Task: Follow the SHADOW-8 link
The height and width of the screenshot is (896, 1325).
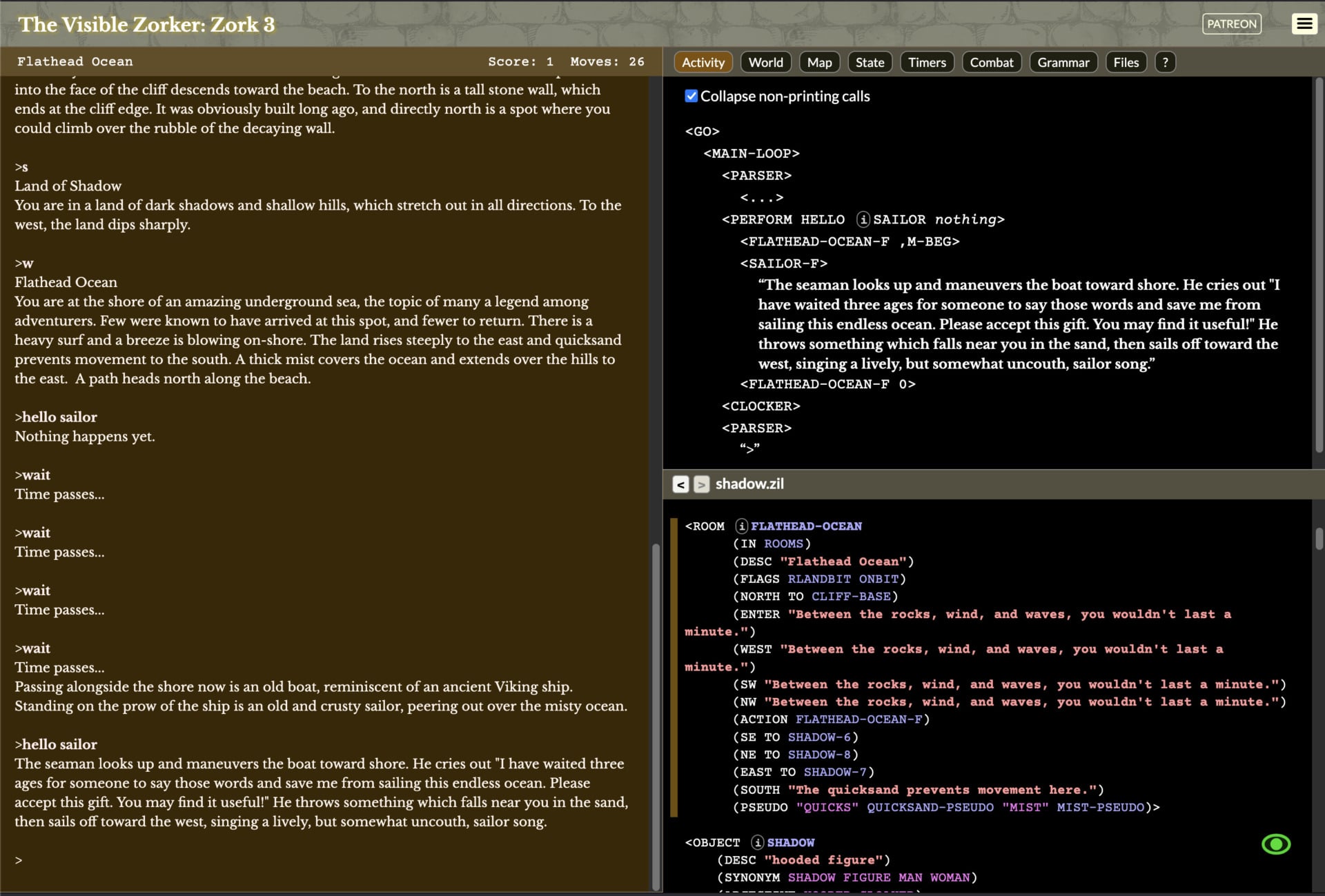Action: (x=819, y=755)
